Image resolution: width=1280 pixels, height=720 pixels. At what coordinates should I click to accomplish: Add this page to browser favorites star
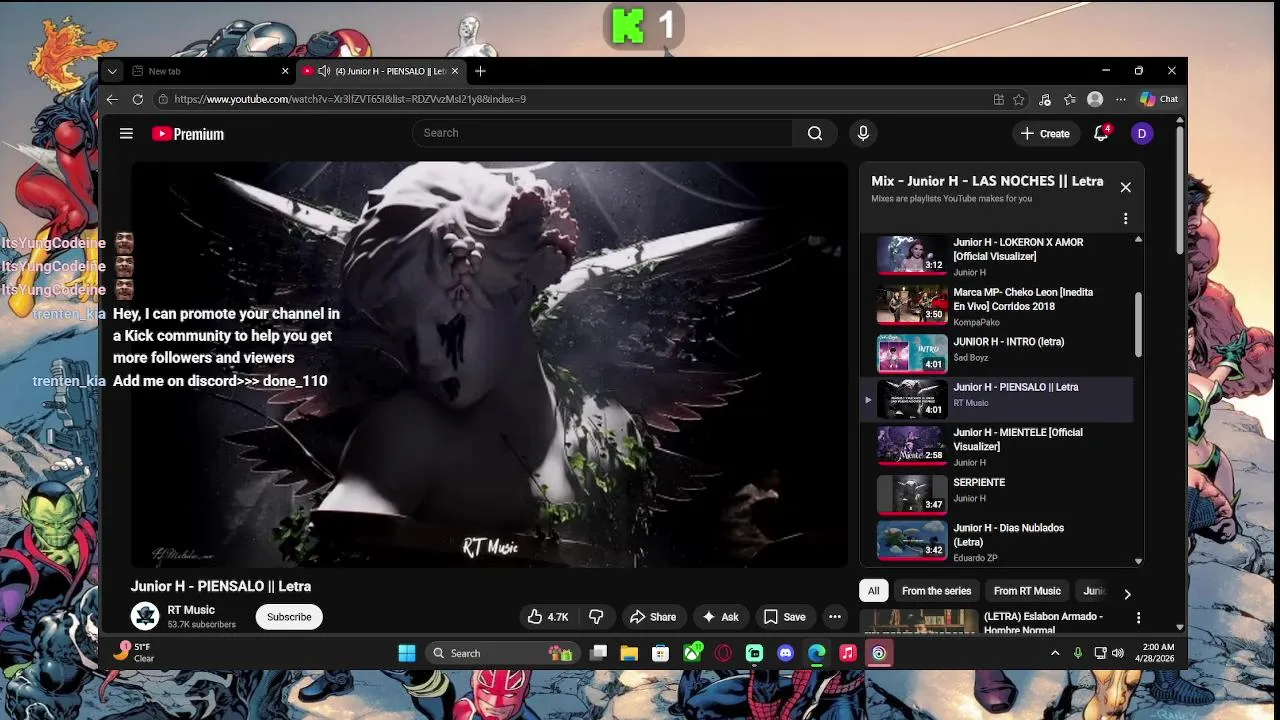pyautogui.click(x=1019, y=99)
